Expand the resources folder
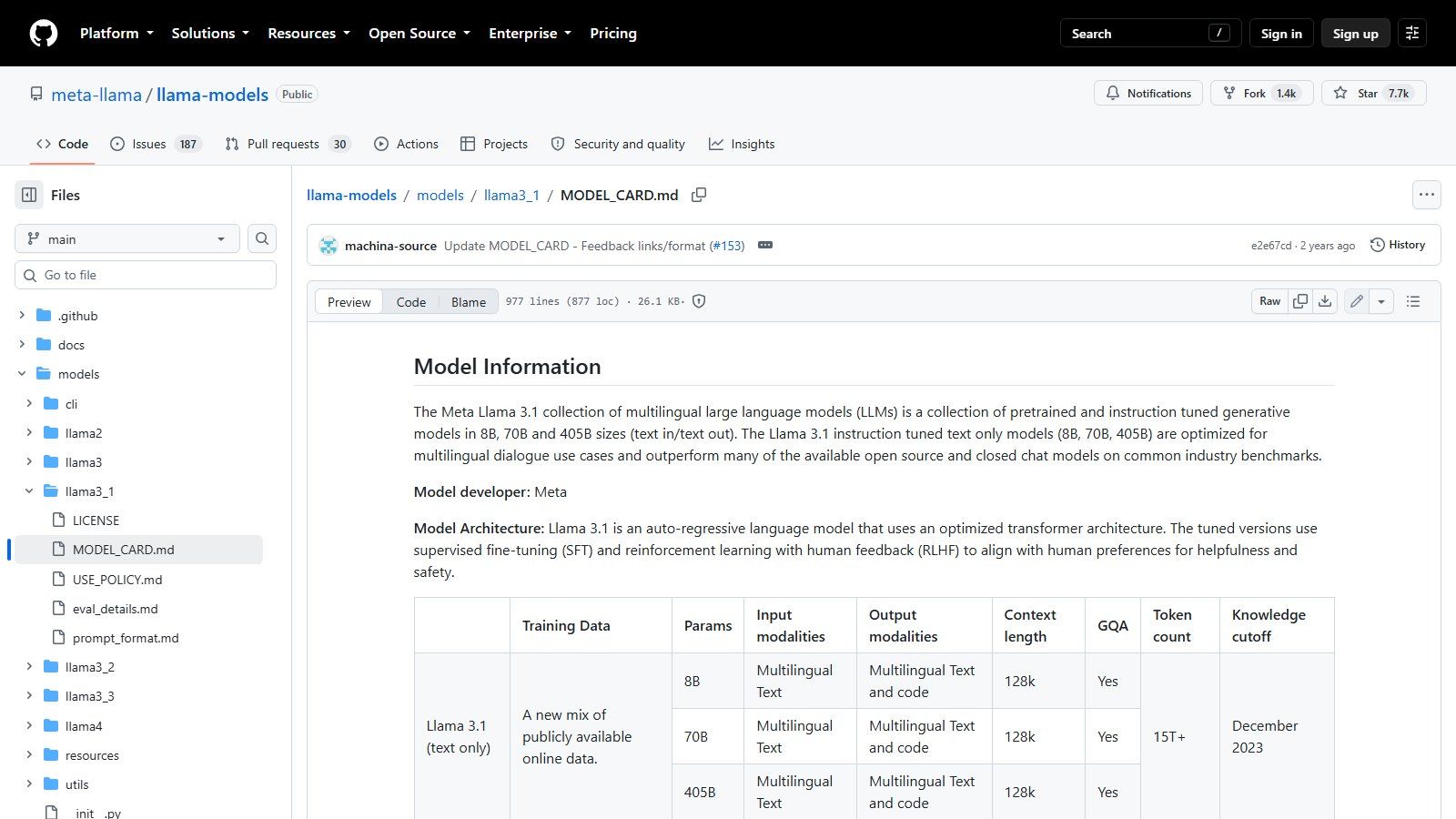Image resolution: width=1456 pixels, height=819 pixels. point(29,755)
